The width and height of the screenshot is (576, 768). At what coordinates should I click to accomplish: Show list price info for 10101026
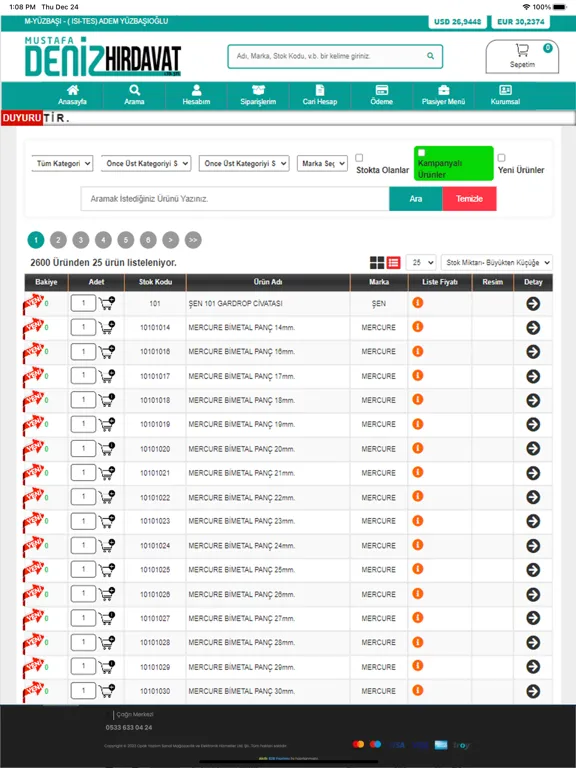[x=417, y=594]
